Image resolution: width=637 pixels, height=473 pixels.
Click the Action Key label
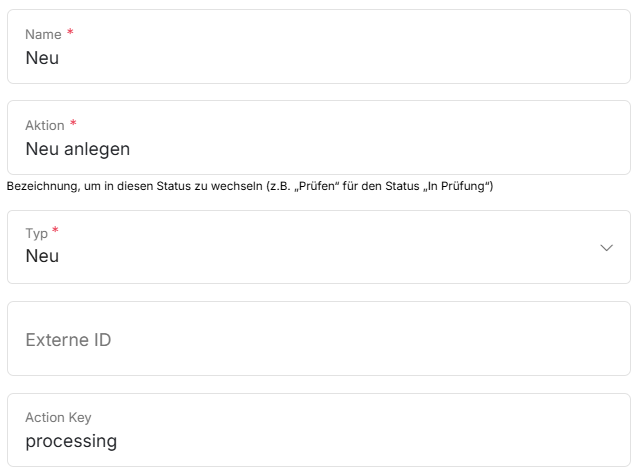click(x=58, y=418)
